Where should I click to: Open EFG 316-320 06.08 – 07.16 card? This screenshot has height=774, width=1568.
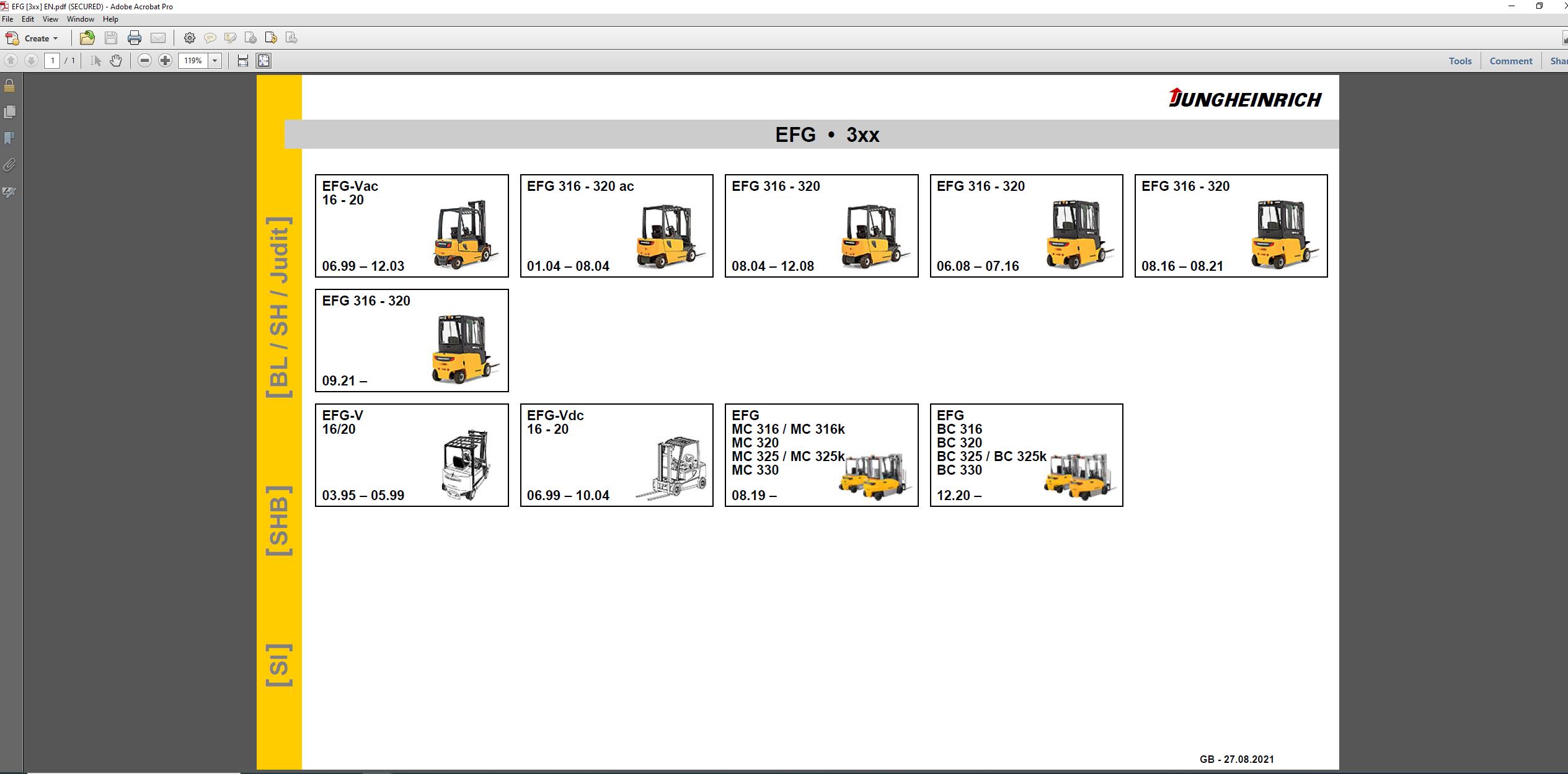[1026, 226]
